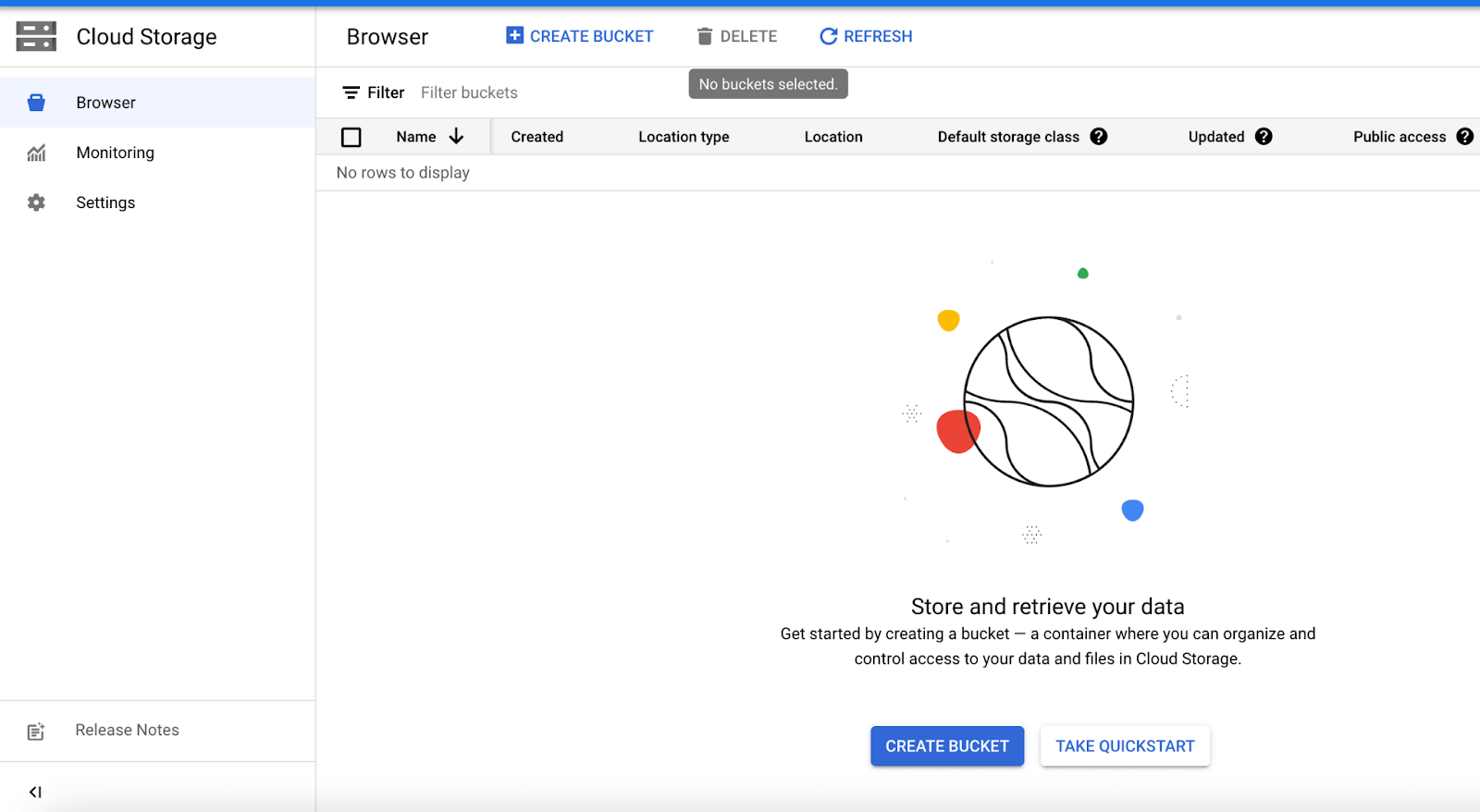Click the Updated column header
The image size is (1480, 812).
point(1216,137)
